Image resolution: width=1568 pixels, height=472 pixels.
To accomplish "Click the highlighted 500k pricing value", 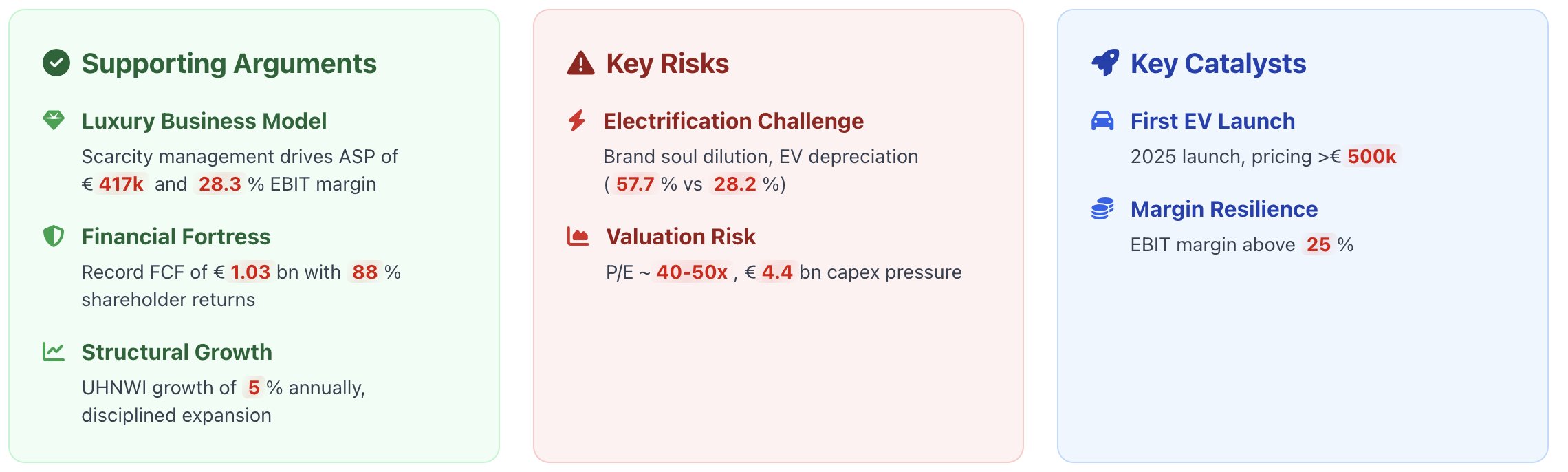I will click(x=1371, y=156).
